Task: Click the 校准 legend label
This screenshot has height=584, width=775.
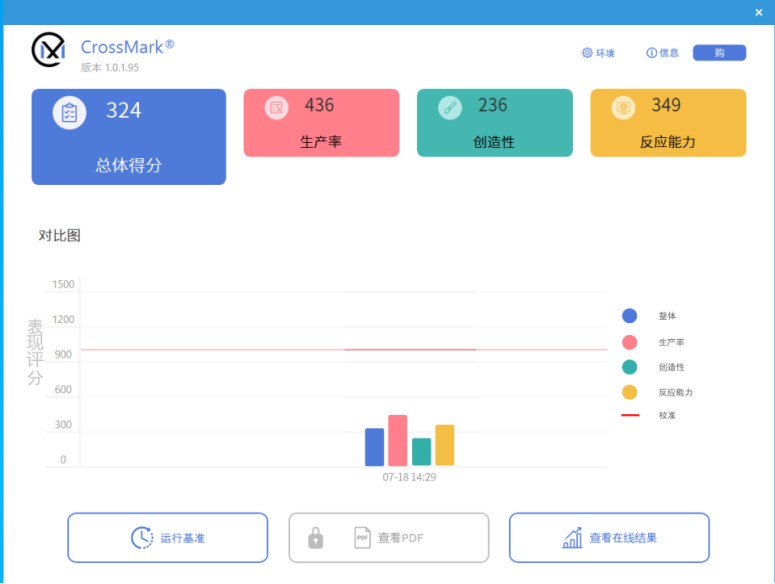Action: click(x=667, y=415)
